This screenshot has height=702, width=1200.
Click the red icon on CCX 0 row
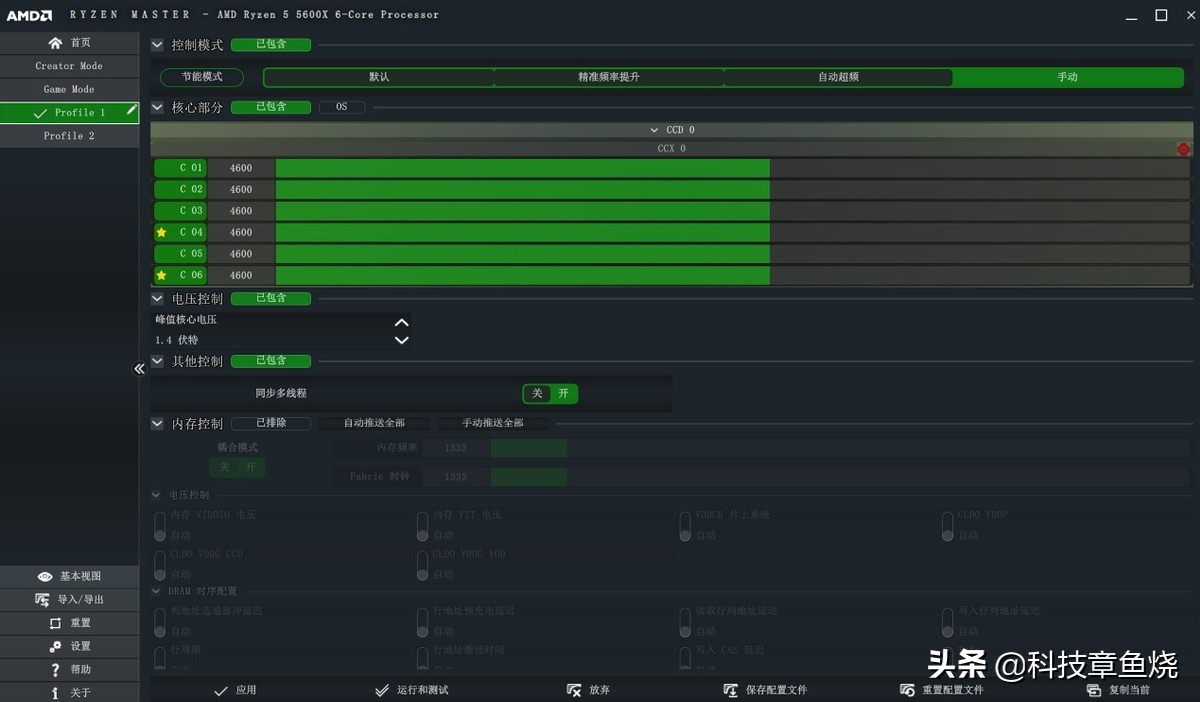point(1184,149)
